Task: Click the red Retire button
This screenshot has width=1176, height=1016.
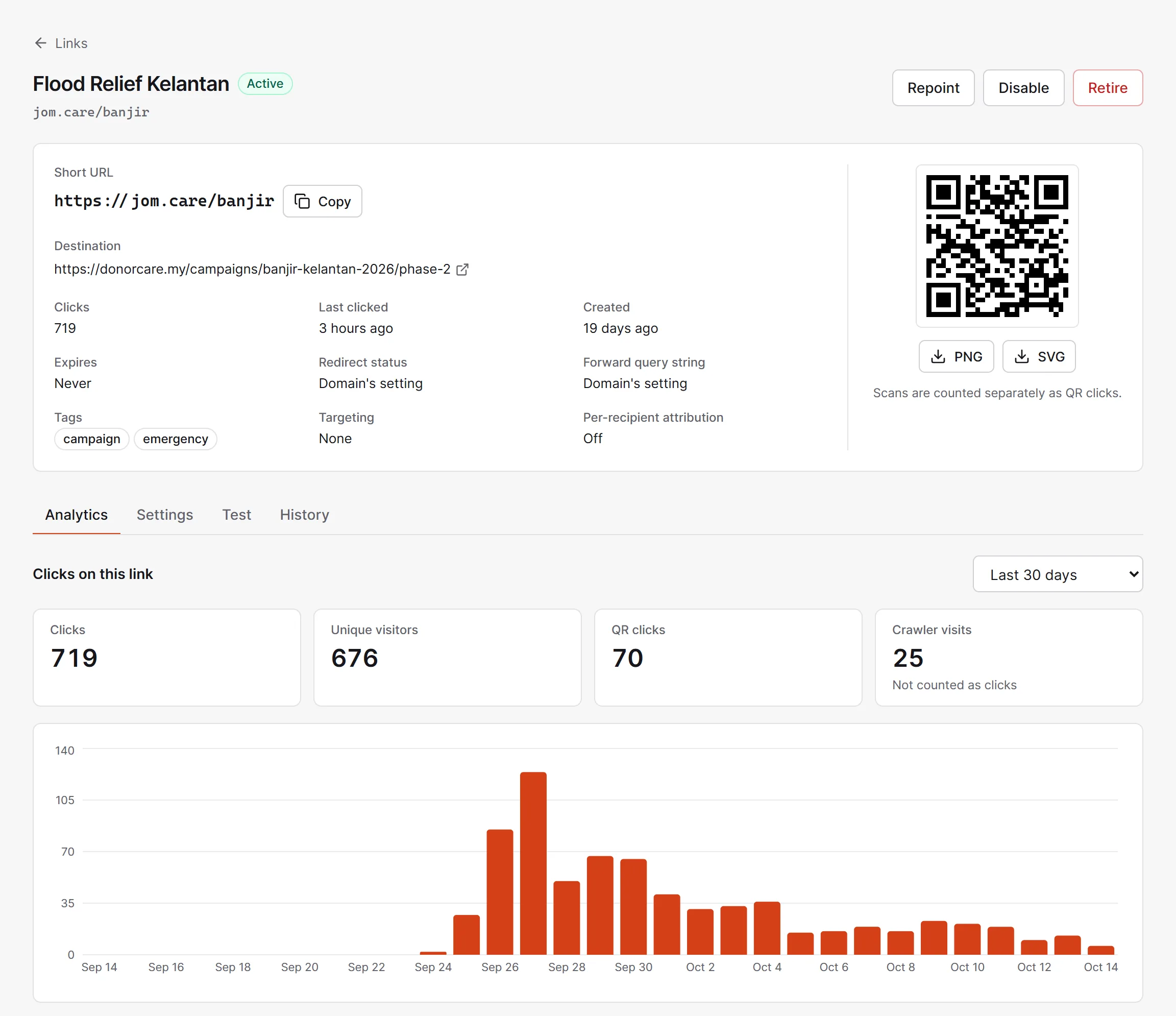Action: point(1107,88)
